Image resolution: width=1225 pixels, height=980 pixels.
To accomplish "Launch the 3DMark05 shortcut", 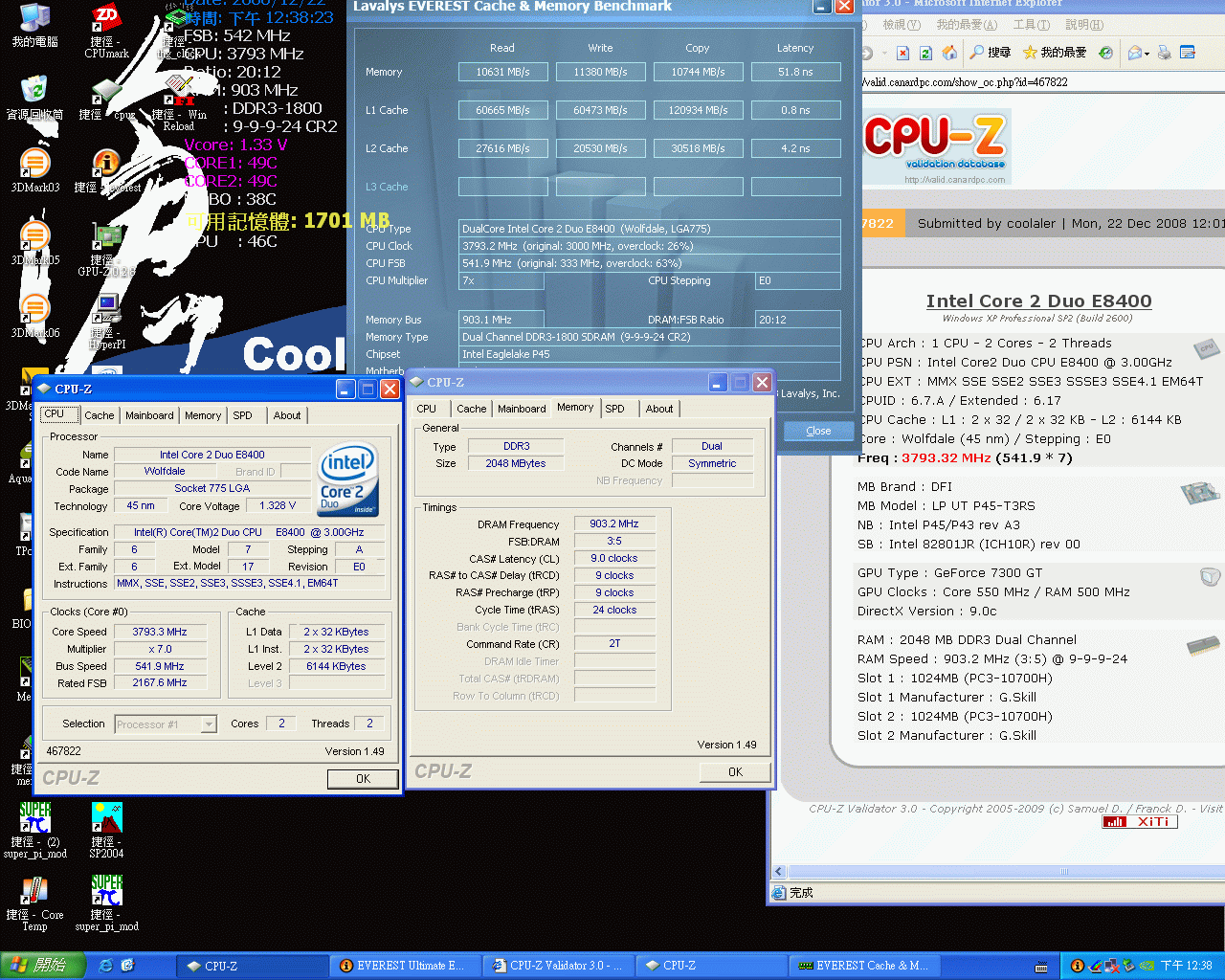I will pyautogui.click(x=34, y=243).
